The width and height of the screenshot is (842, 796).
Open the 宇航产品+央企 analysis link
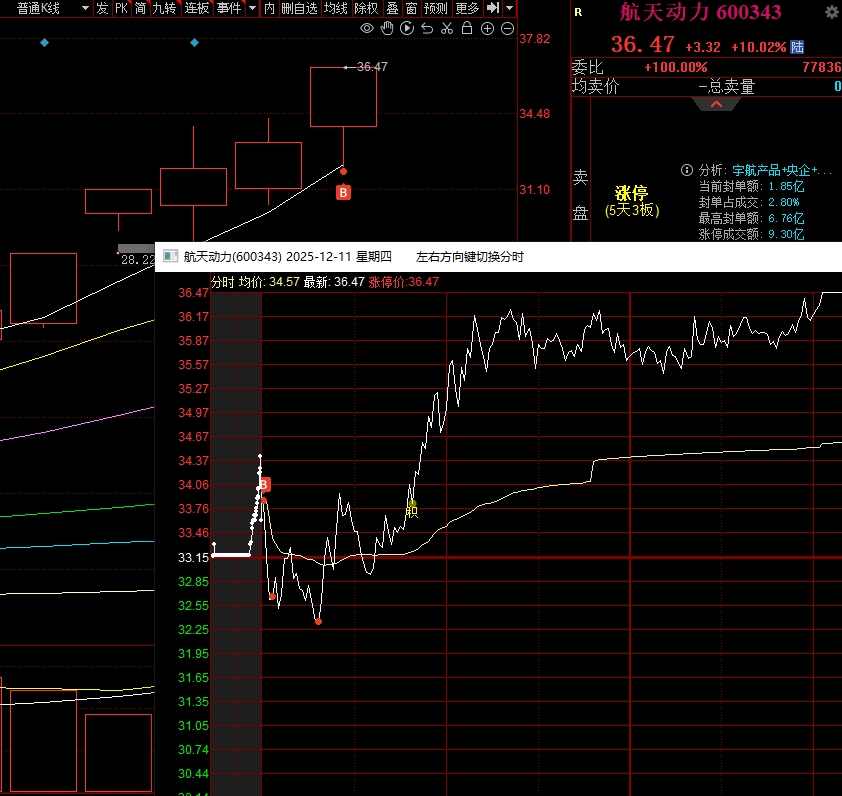(782, 170)
